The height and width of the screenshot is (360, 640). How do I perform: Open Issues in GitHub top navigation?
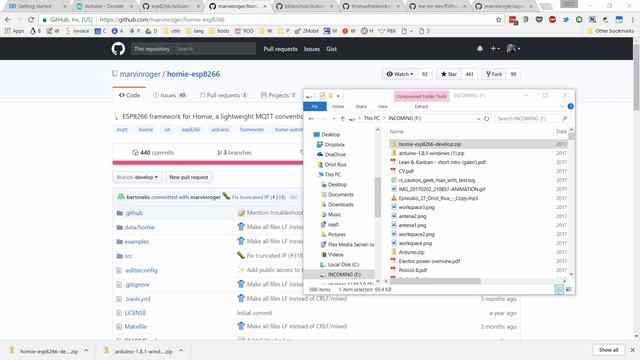pyautogui.click(x=312, y=49)
